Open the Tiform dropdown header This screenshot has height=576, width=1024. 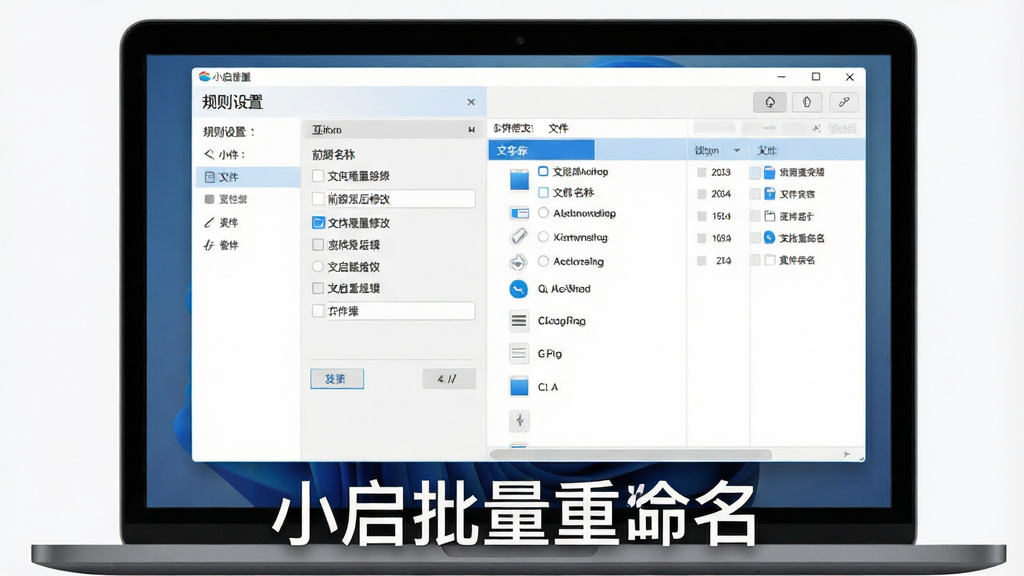click(x=393, y=130)
